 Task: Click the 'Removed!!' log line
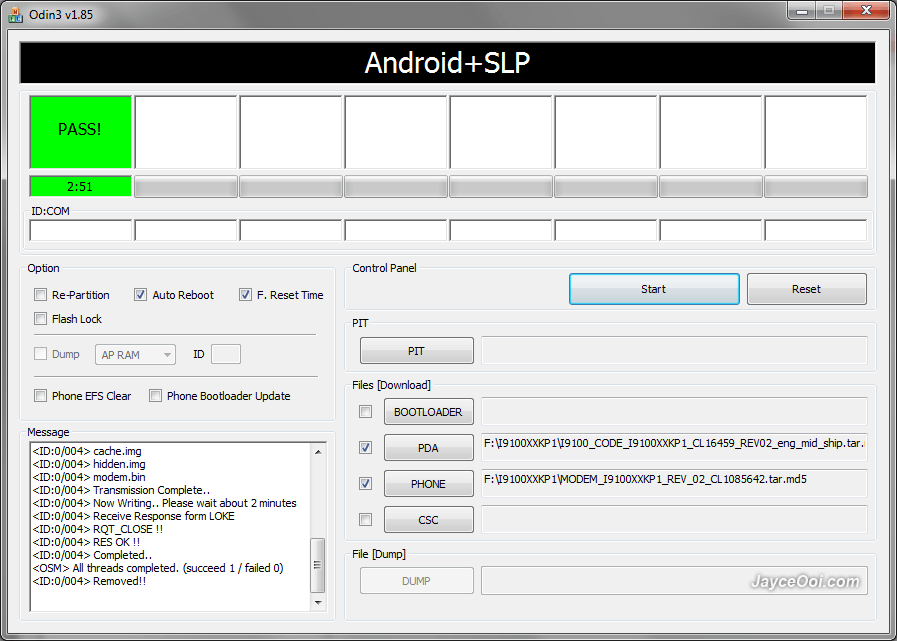click(89, 581)
